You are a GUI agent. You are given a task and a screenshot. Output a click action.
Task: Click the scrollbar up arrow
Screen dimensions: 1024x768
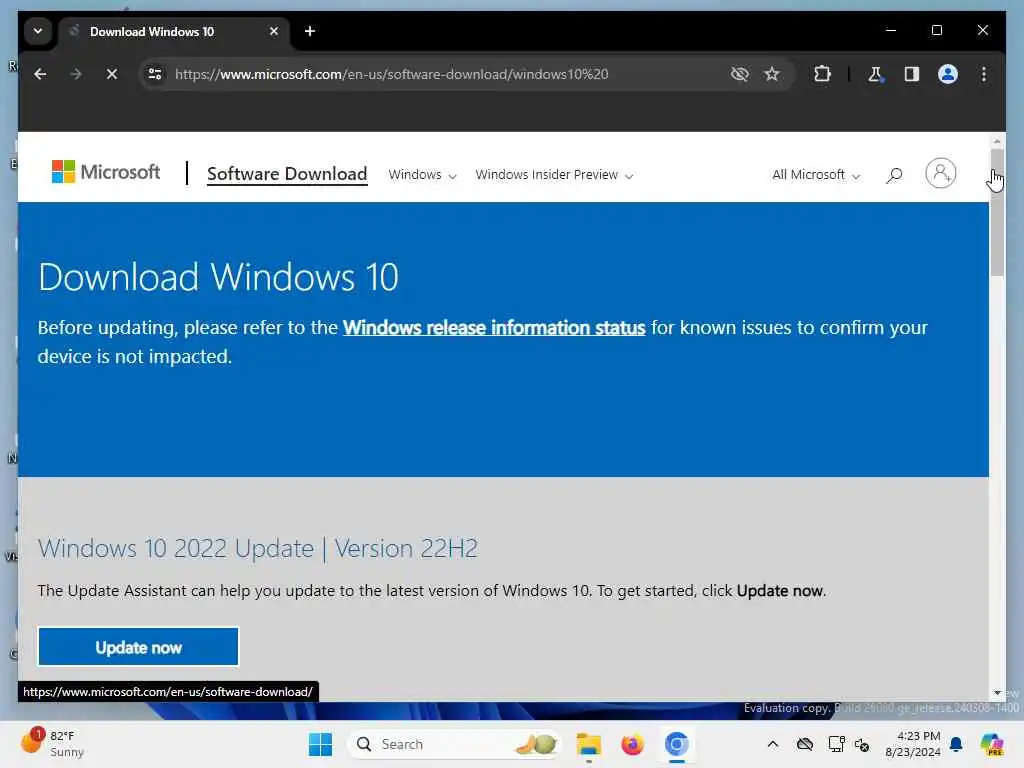[997, 141]
